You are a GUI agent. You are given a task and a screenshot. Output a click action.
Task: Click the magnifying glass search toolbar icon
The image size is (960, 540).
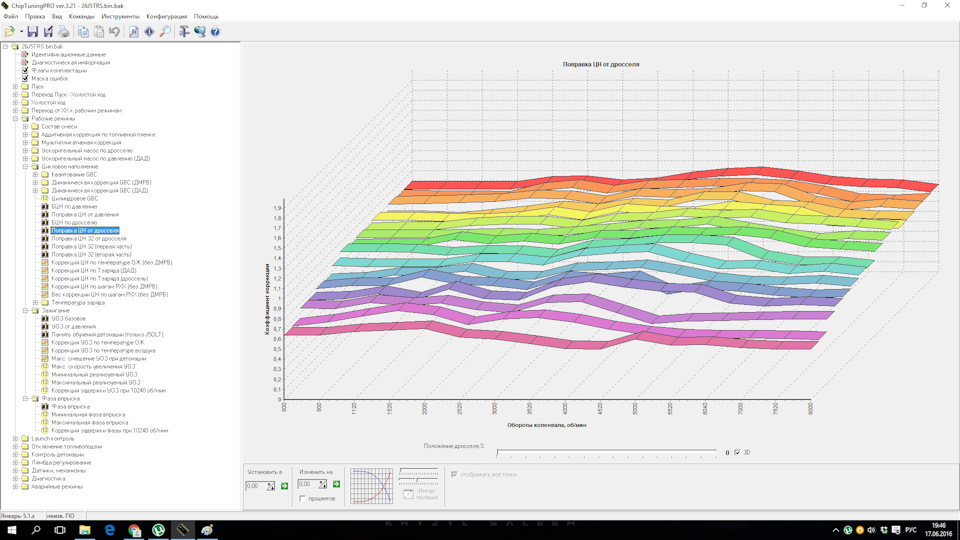click(x=165, y=32)
